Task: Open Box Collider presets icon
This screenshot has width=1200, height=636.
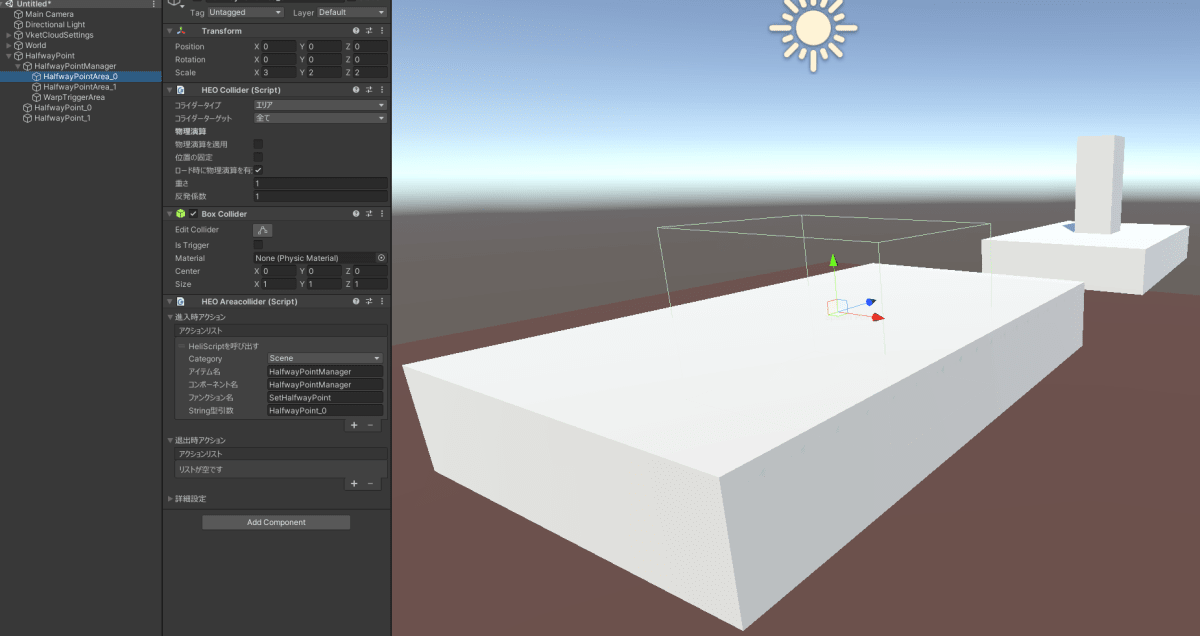Action: 369,214
